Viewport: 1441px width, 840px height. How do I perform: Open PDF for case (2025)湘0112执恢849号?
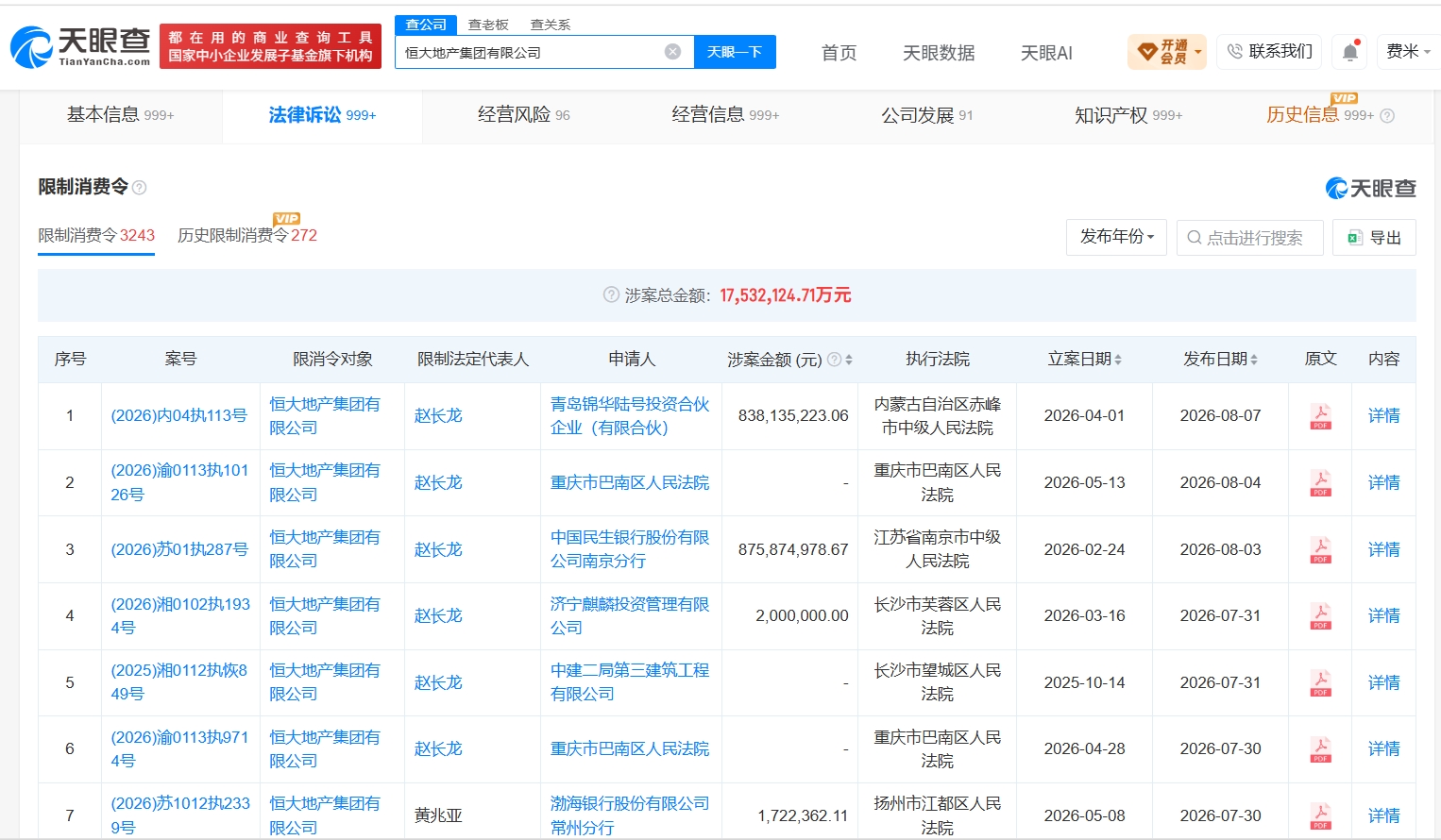(1320, 682)
